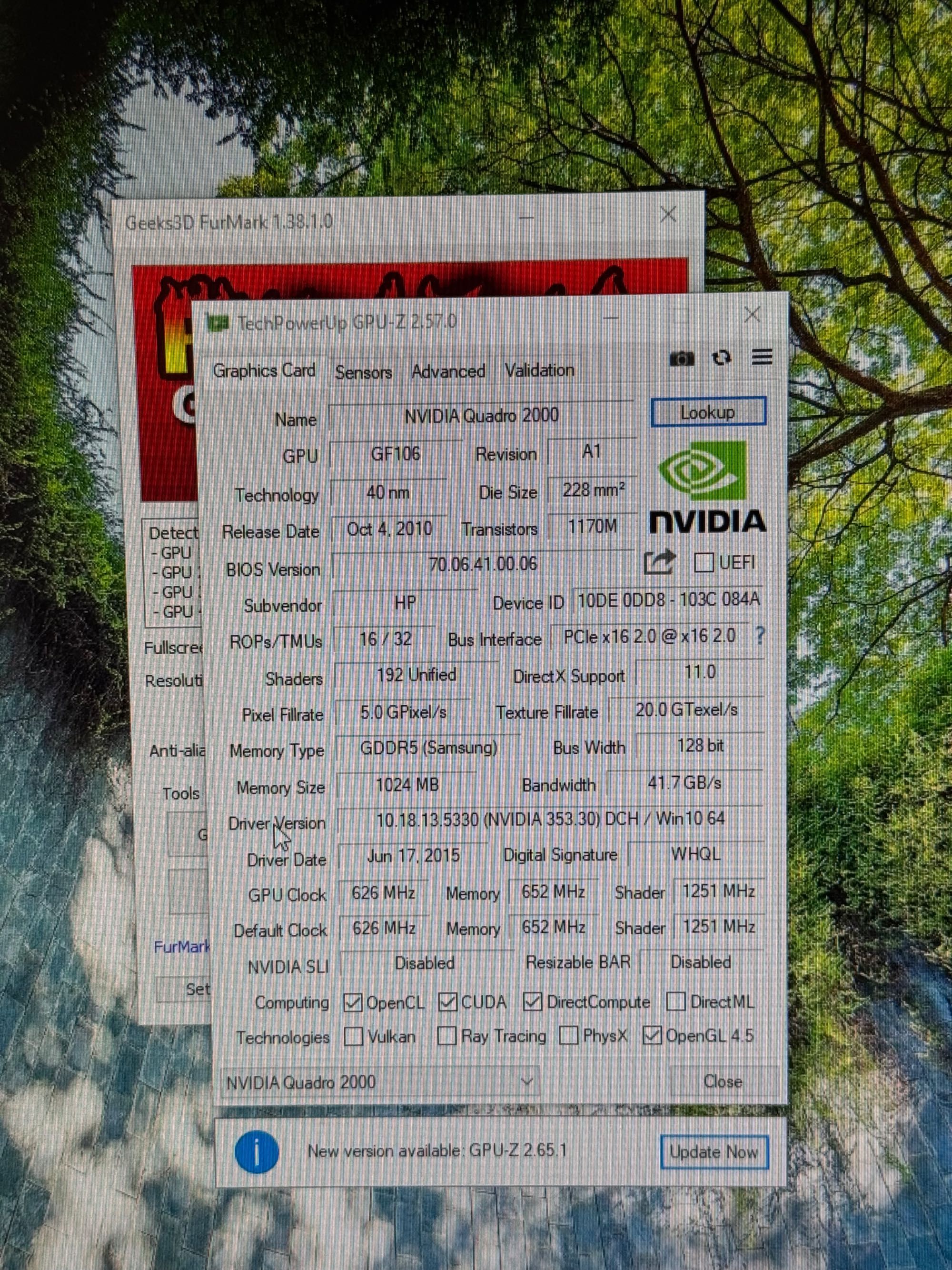Click the GPU-Z screenshot camera icon
The image size is (952, 1270).
click(x=682, y=359)
